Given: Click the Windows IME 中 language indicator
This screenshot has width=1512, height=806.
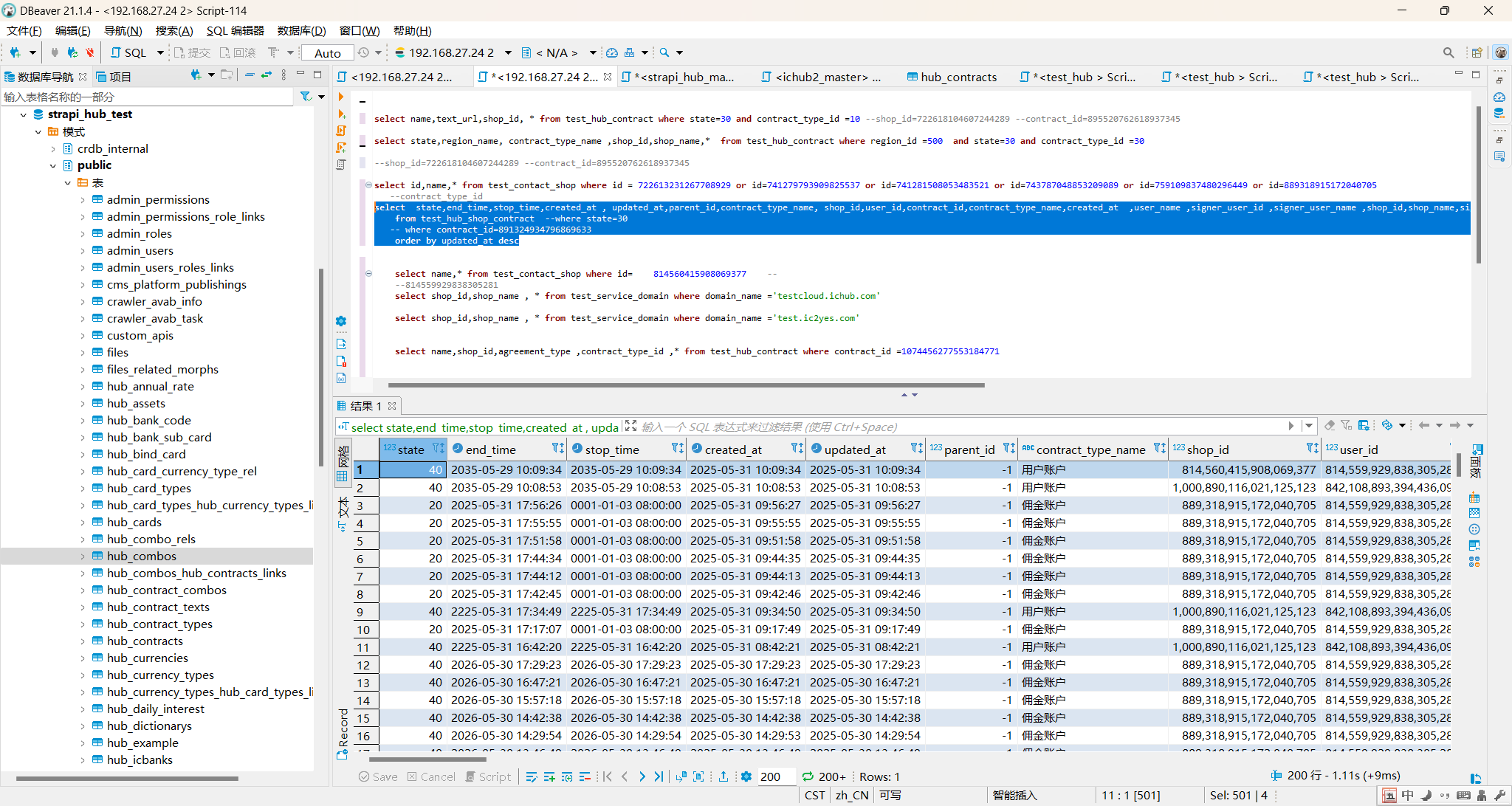Looking at the screenshot, I should 1407,795.
